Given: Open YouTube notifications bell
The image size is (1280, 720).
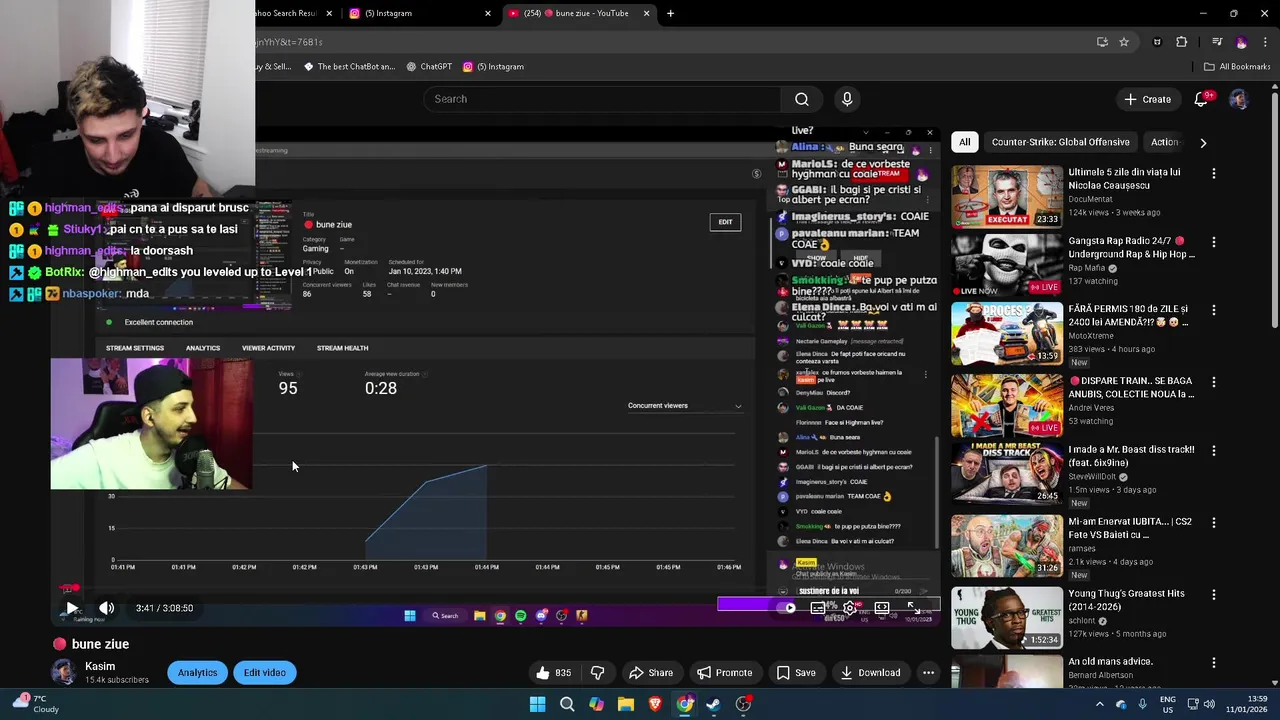Looking at the screenshot, I should tap(1202, 99).
